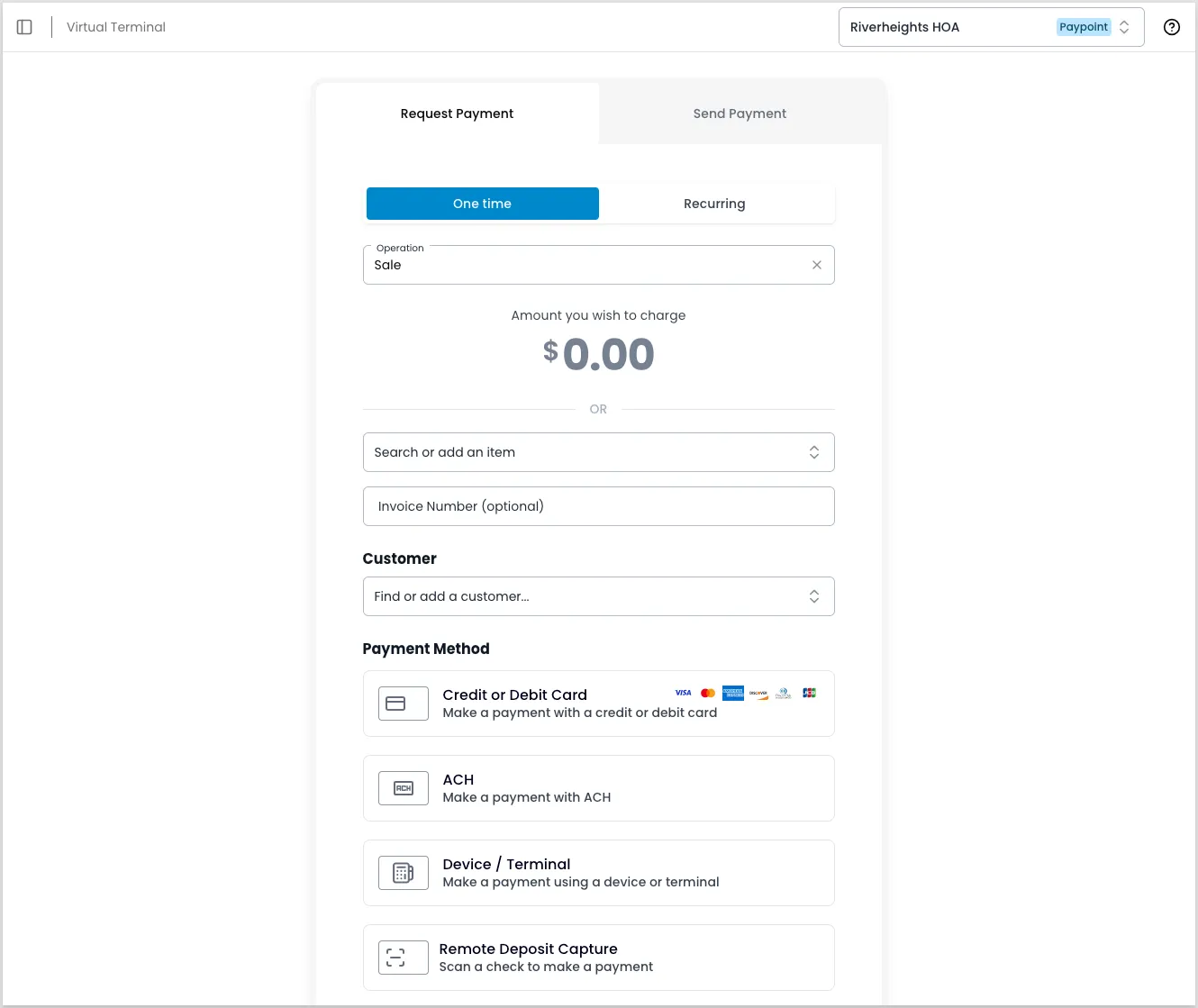Expand the Search or add an item dropdown
Screen dimensions: 1198x1008
pos(599,452)
